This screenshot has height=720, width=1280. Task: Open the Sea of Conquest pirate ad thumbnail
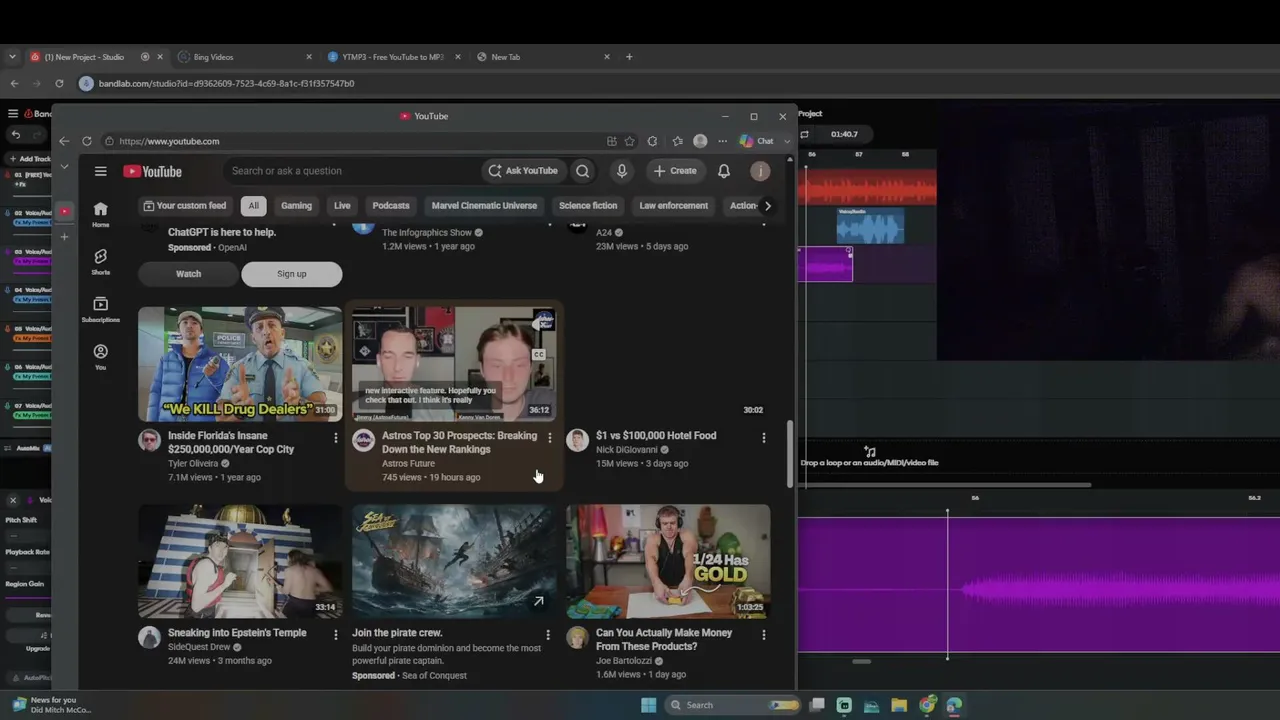click(x=454, y=562)
